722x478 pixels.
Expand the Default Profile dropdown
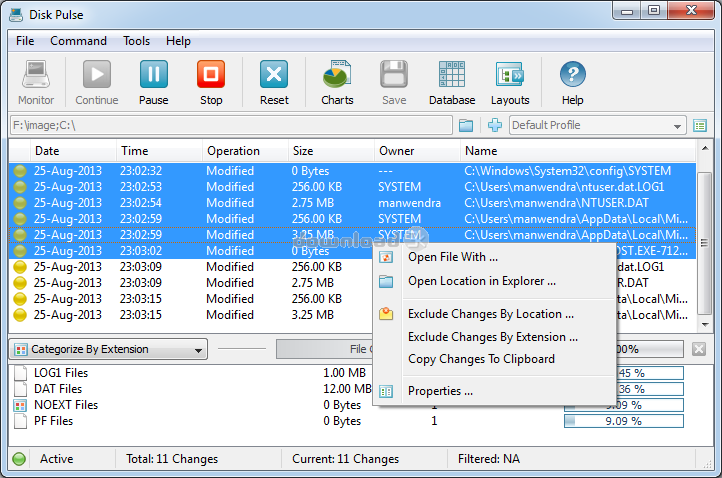click(x=677, y=126)
